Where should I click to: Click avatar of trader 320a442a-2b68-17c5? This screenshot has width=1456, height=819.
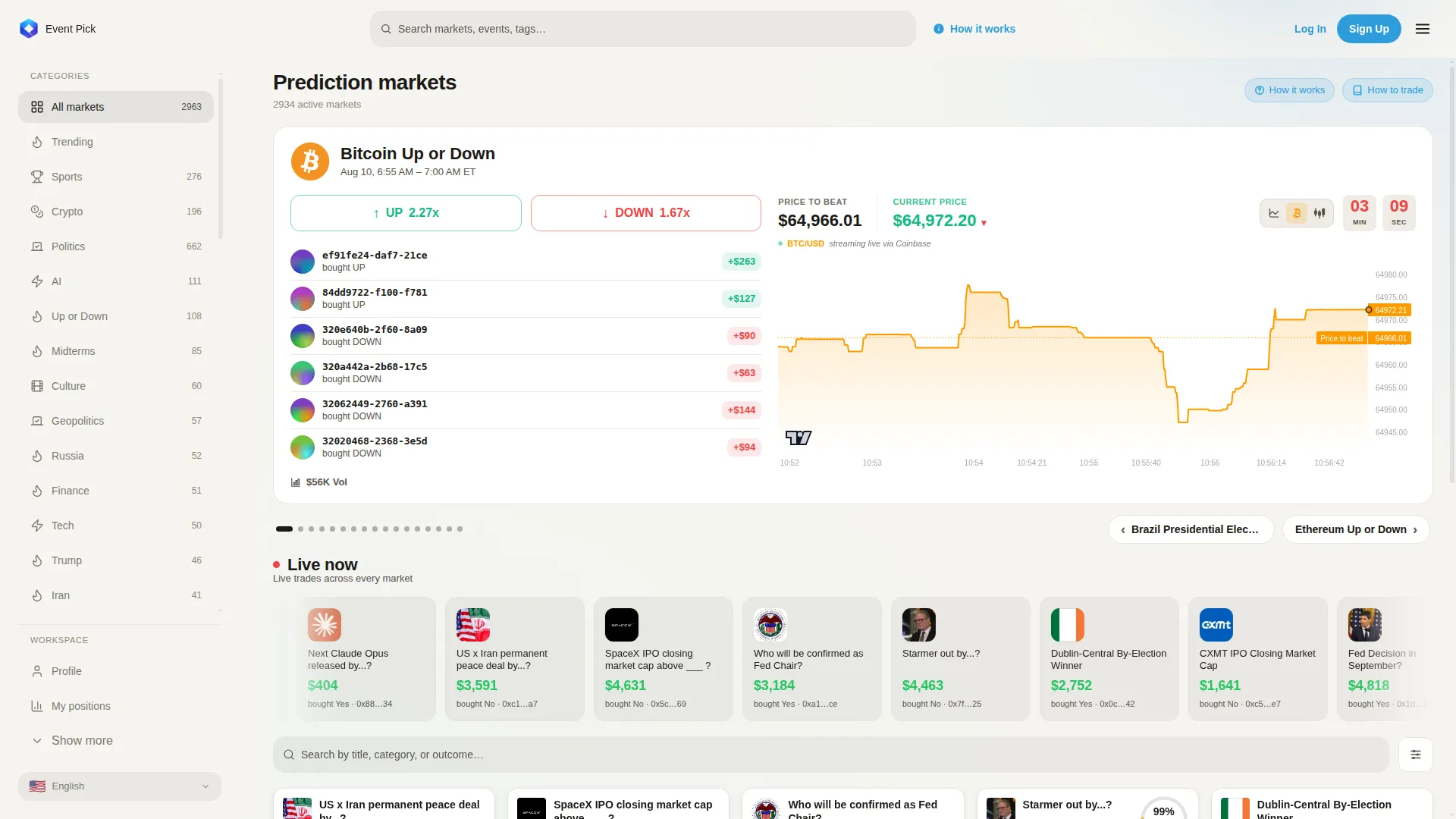click(303, 373)
